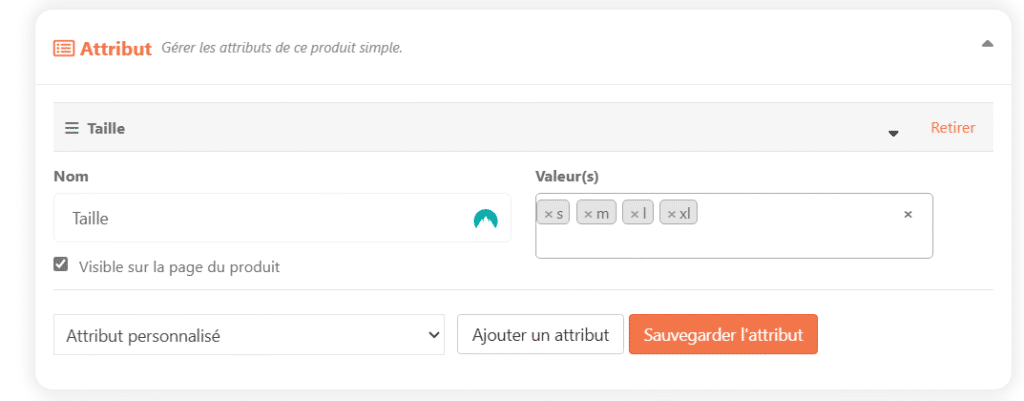1024x401 pixels.
Task: Click Ajouter un attribut button
Action: pyautogui.click(x=541, y=334)
